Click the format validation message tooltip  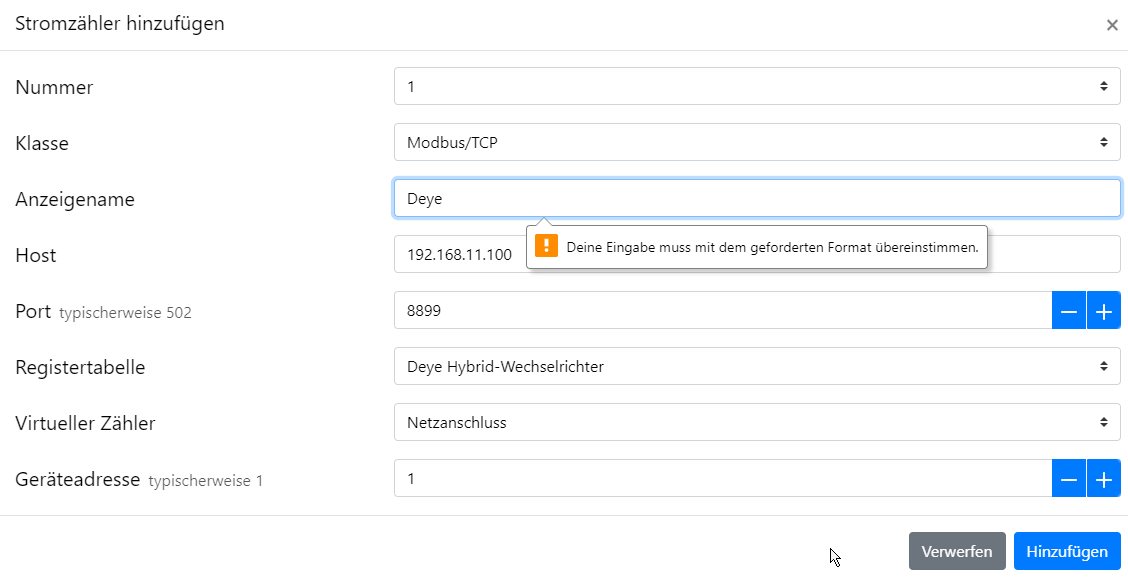click(x=756, y=247)
